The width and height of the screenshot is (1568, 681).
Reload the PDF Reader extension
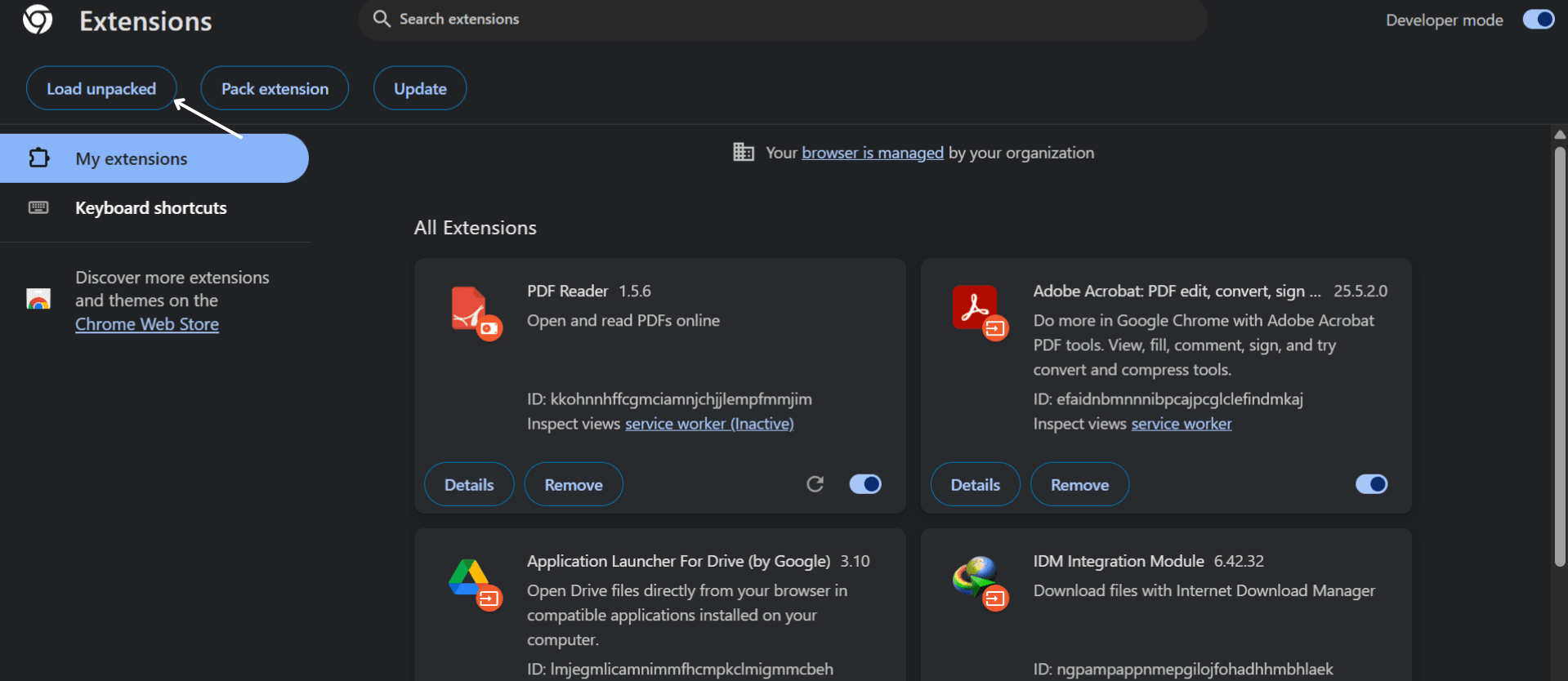pyautogui.click(x=815, y=484)
